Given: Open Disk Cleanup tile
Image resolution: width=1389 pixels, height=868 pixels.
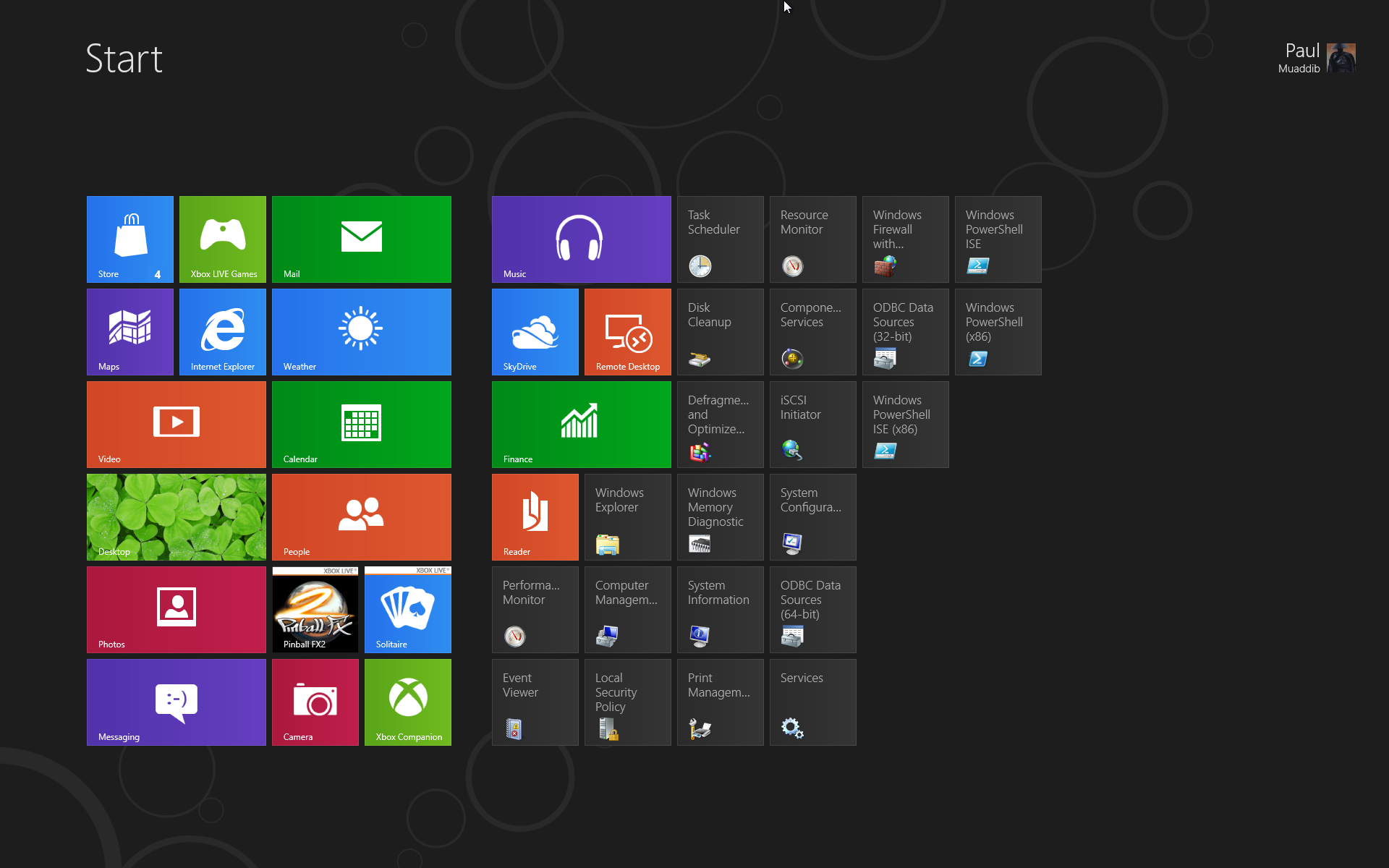Looking at the screenshot, I should tap(721, 332).
